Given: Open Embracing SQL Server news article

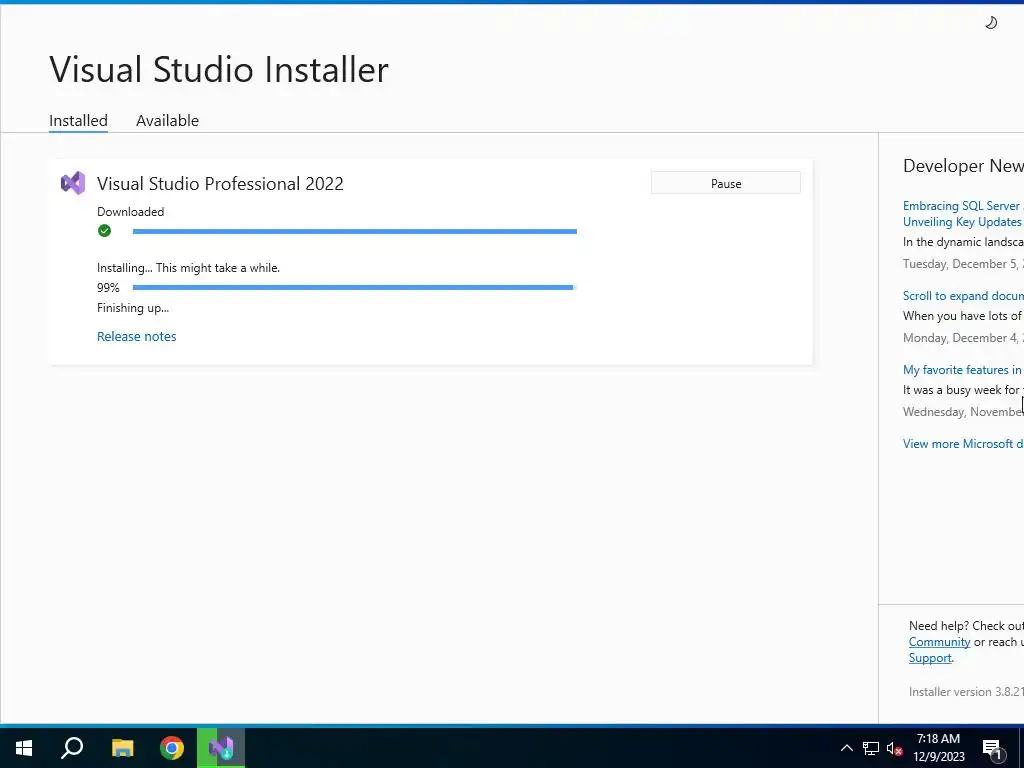Looking at the screenshot, I should pos(963,214).
